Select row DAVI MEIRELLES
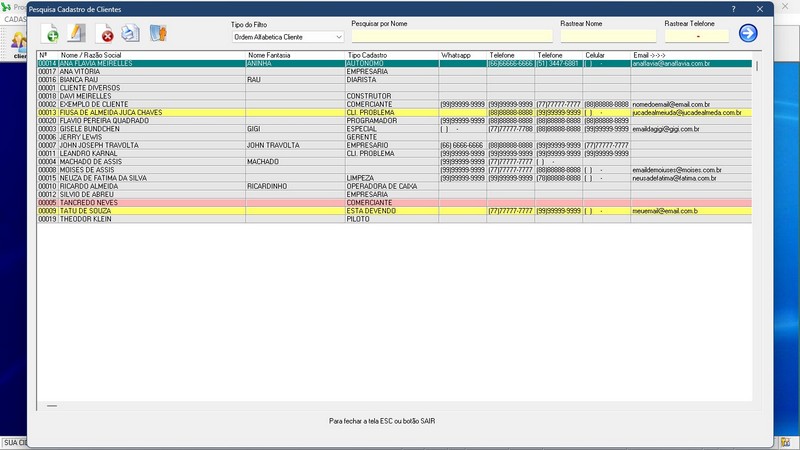The width and height of the screenshot is (800, 450). tap(394, 96)
